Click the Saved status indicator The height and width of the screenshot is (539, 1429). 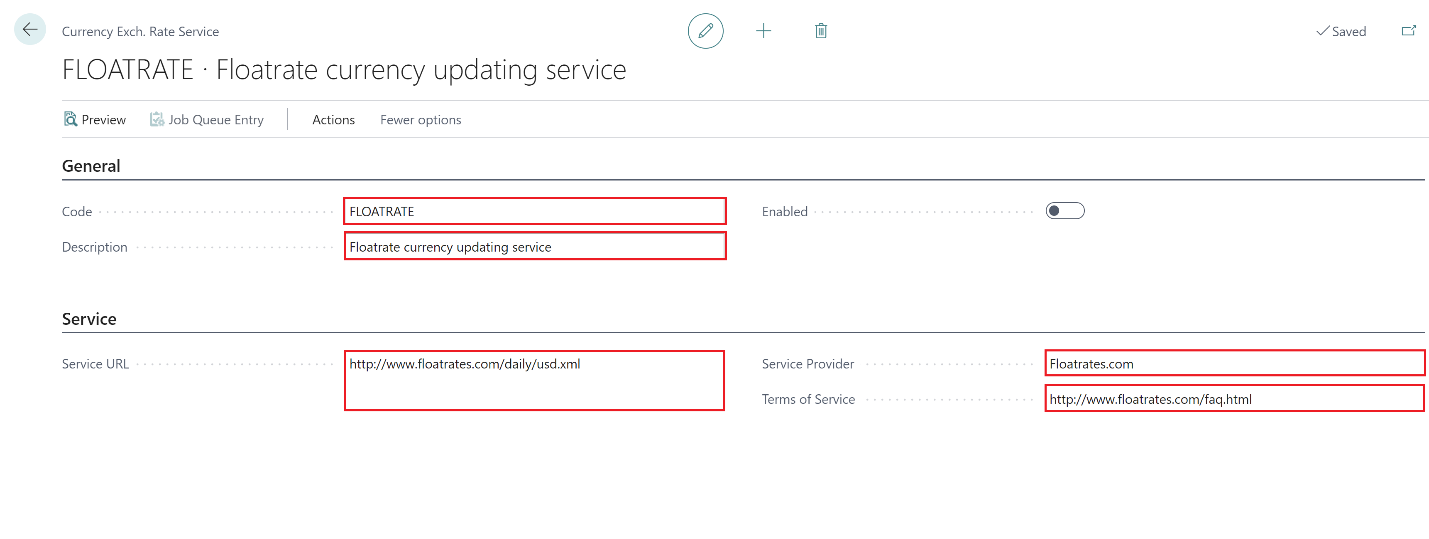1340,31
